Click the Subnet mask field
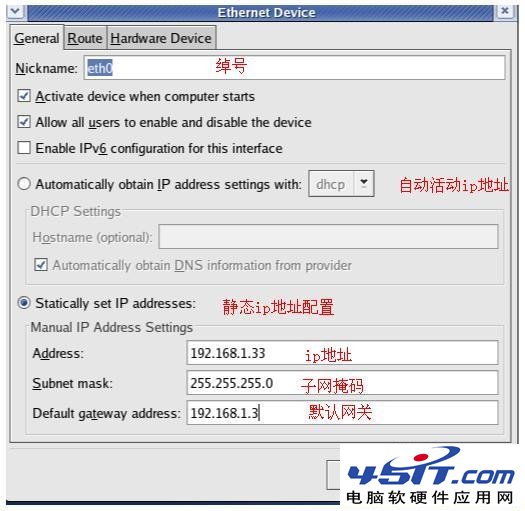Screen dimensions: 525x511 (342, 383)
